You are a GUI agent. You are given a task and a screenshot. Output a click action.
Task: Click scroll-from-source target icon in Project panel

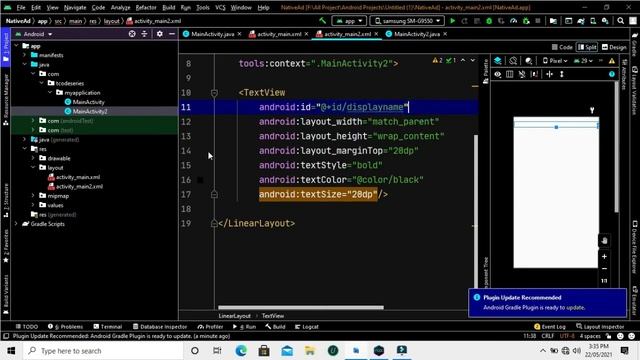132,34
